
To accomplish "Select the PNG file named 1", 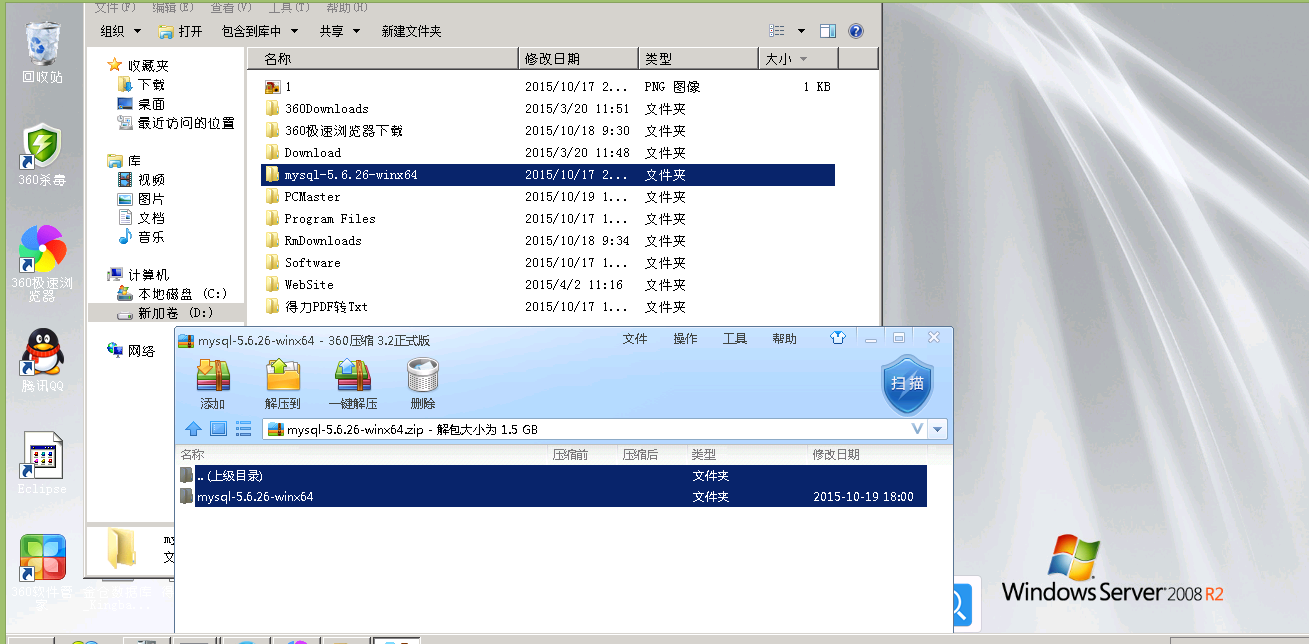I will pyautogui.click(x=548, y=87).
